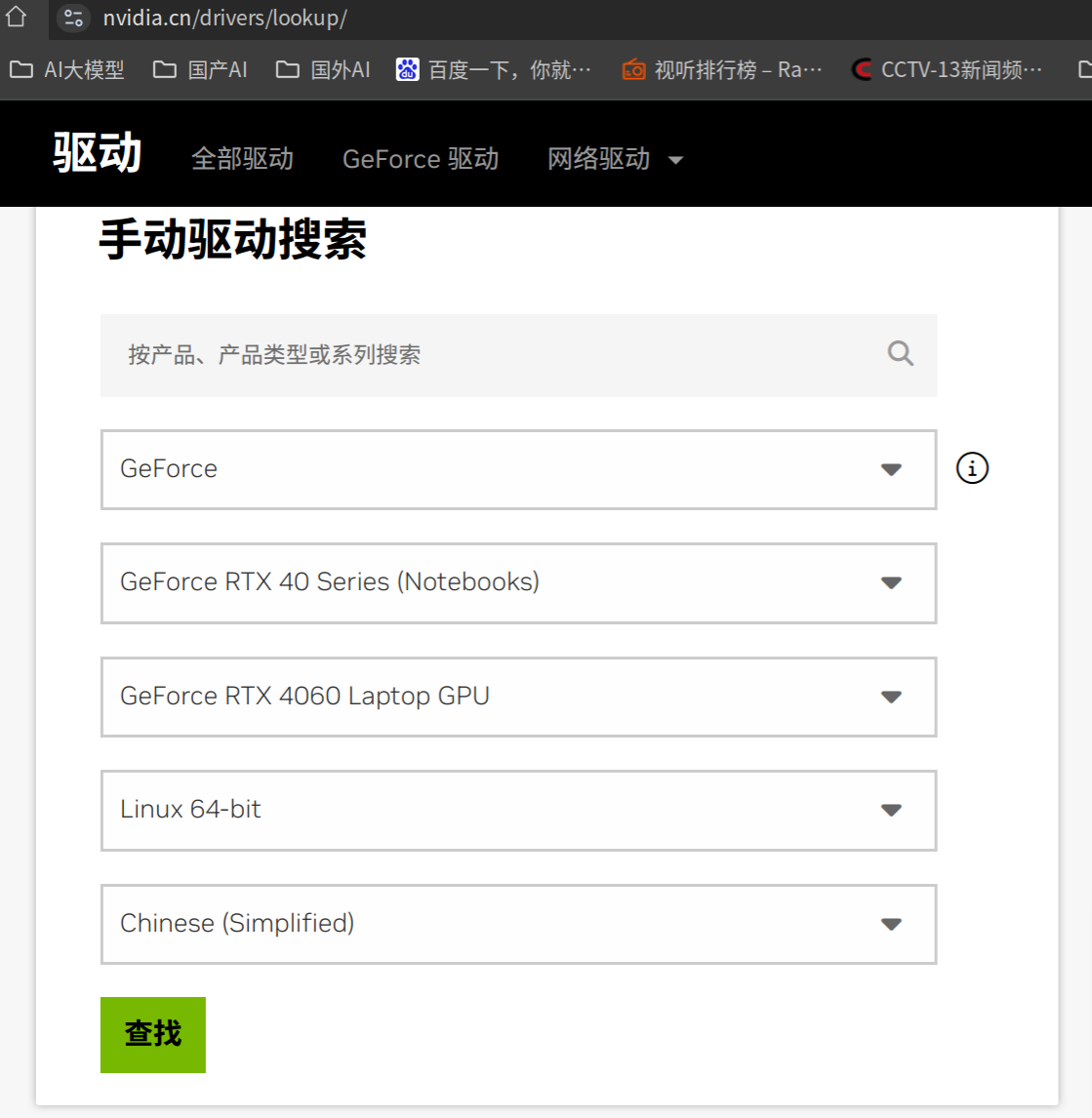
Task: Go to GeForce 驱动 navigation item
Action: point(421,159)
